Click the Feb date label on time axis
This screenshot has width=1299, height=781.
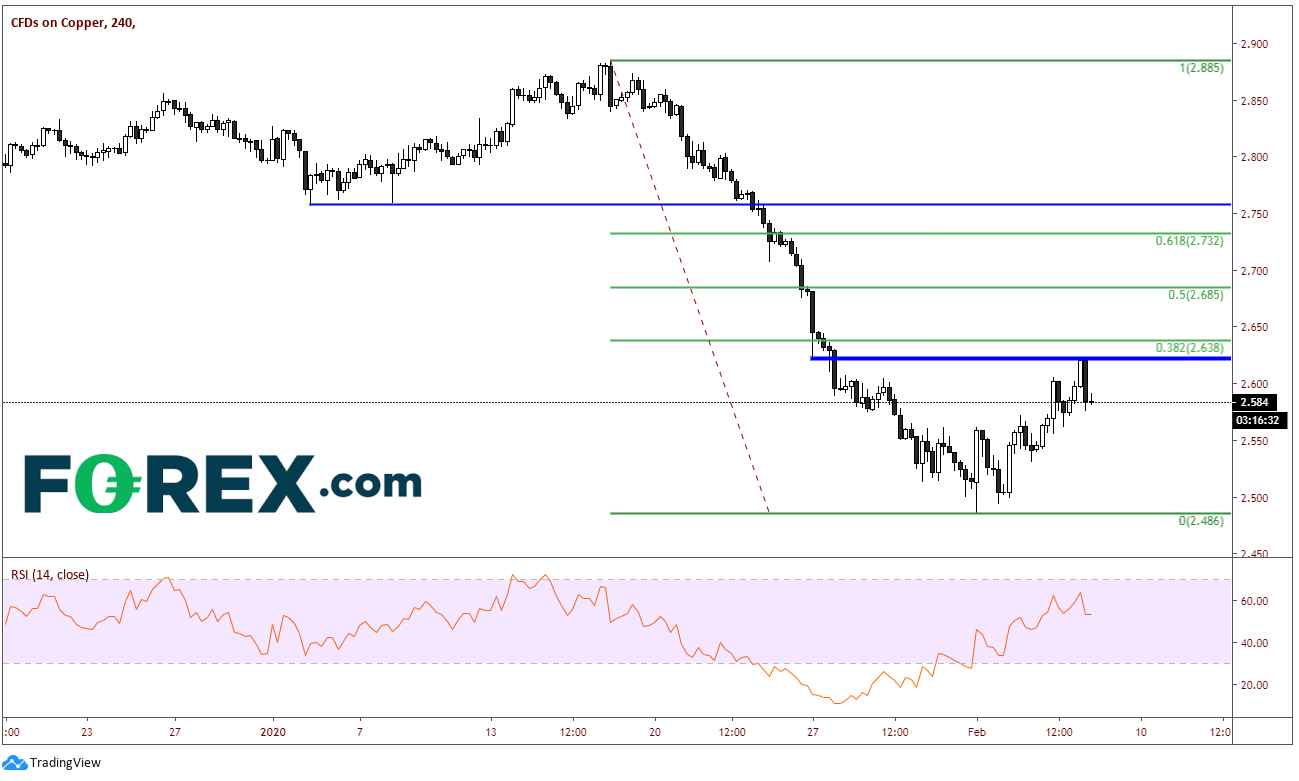(976, 731)
